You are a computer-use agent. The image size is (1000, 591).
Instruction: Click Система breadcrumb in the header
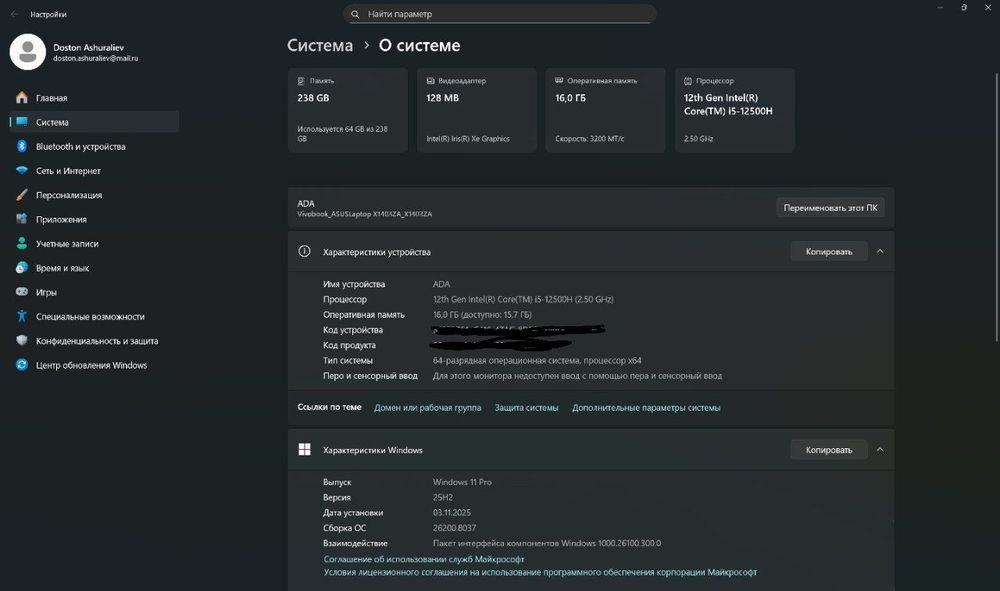tap(320, 45)
